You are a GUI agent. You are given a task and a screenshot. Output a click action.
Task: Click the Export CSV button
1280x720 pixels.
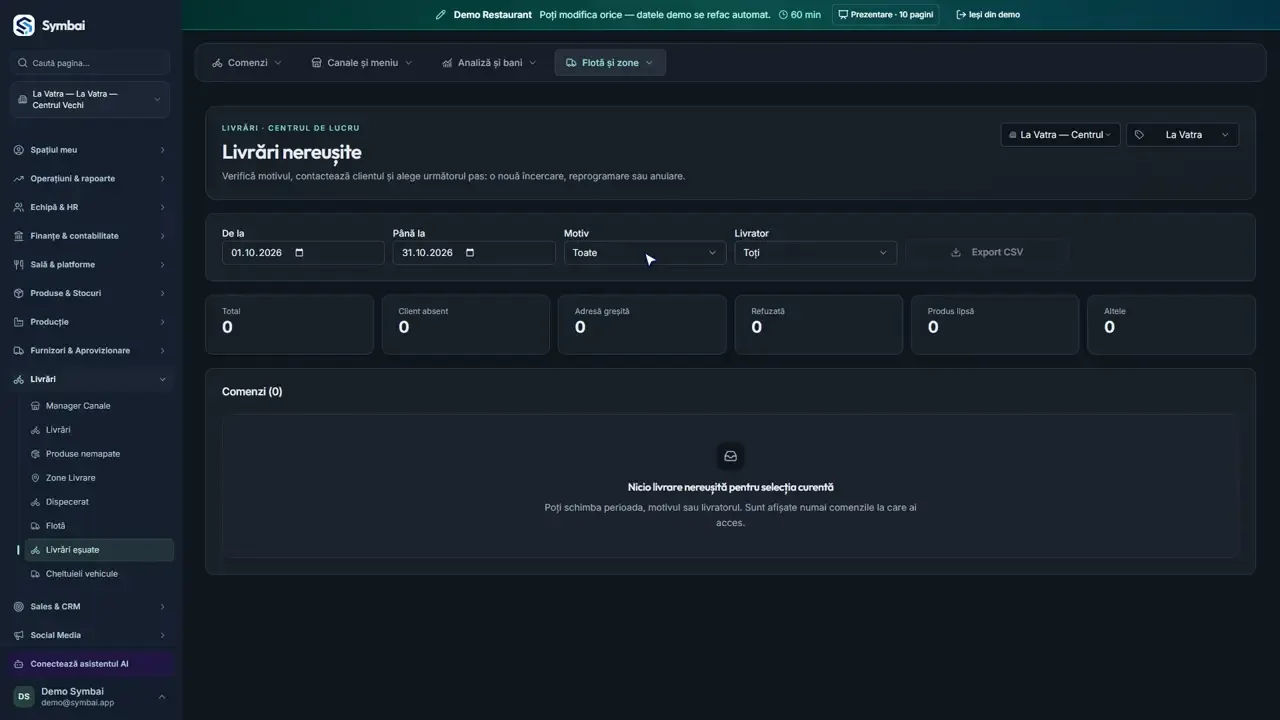(x=986, y=252)
